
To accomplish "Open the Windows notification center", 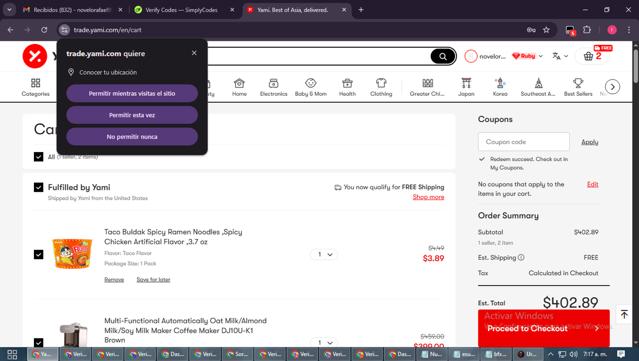I will (621, 354).
